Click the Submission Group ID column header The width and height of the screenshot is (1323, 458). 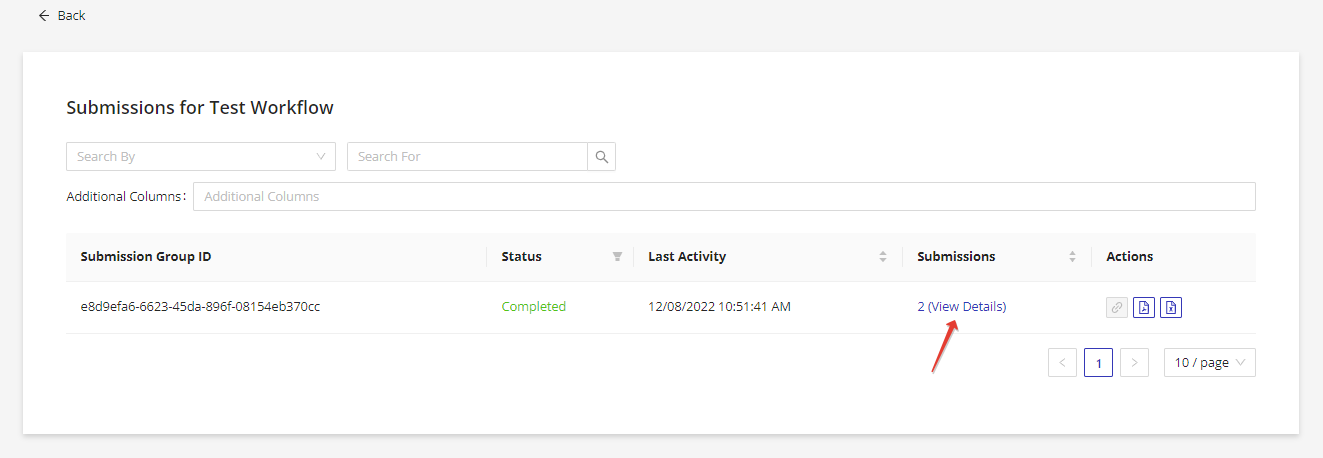(146, 257)
